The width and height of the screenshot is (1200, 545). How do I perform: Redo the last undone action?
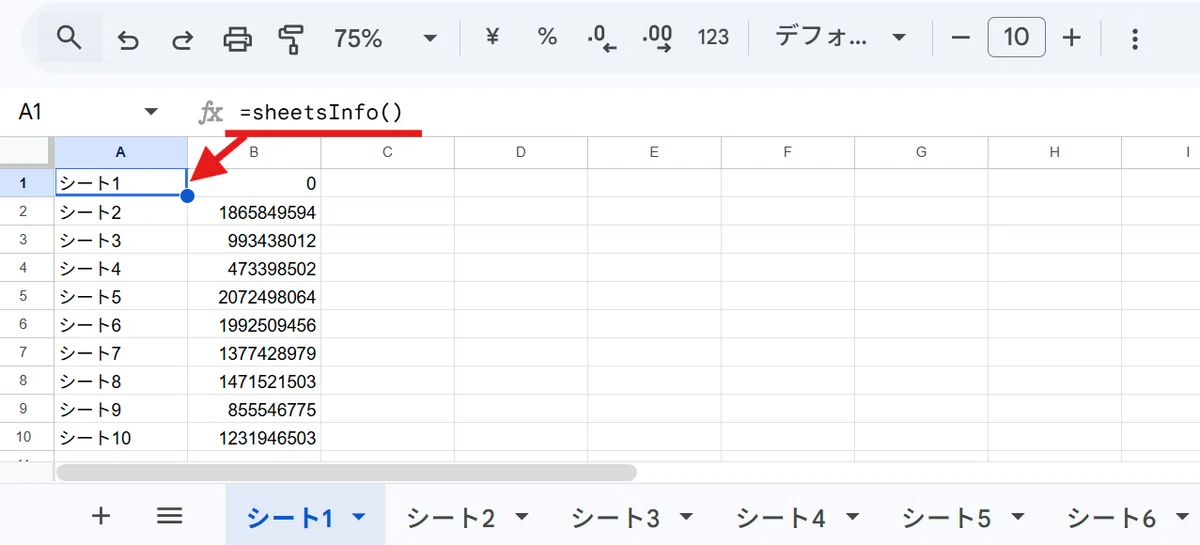tap(182, 39)
